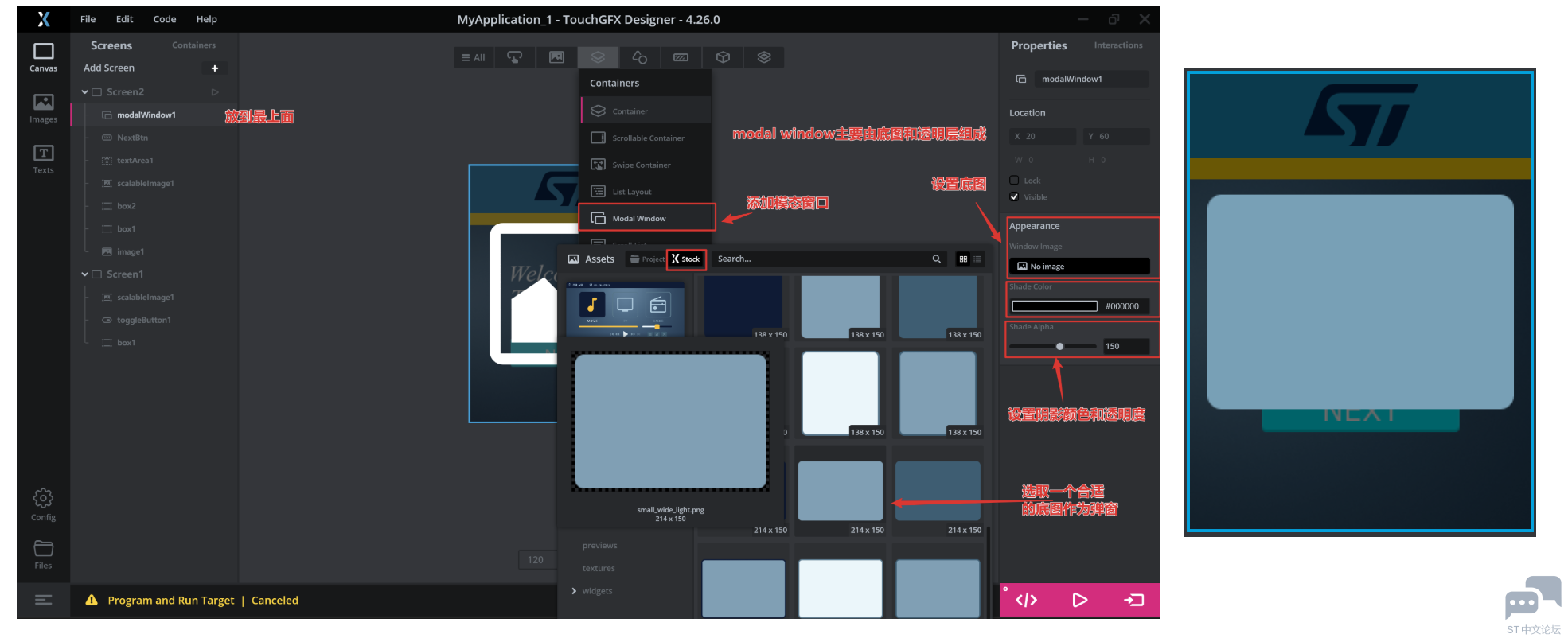This screenshot has height=642, width=1568.
Task: Click the Add Screen plus button
Action: pos(214,68)
